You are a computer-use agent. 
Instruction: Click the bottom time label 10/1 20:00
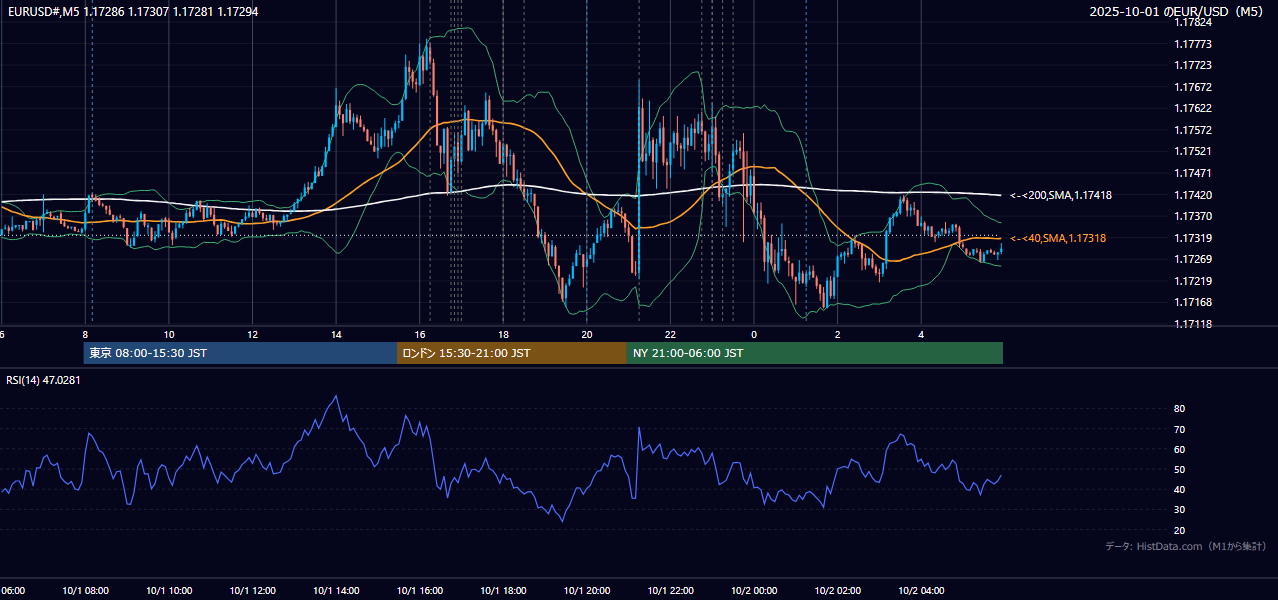pos(587,591)
